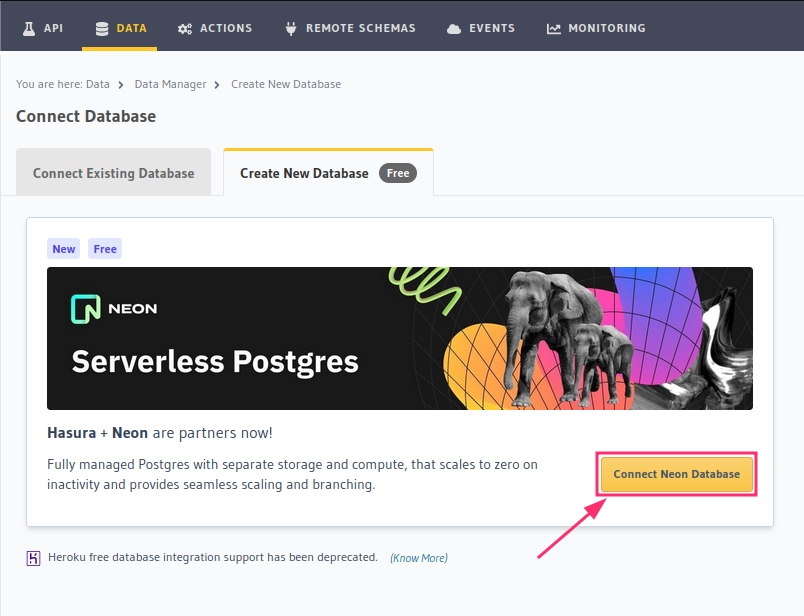The width and height of the screenshot is (804, 616).
Task: Navigate to Data in the breadcrumb
Action: 98,84
